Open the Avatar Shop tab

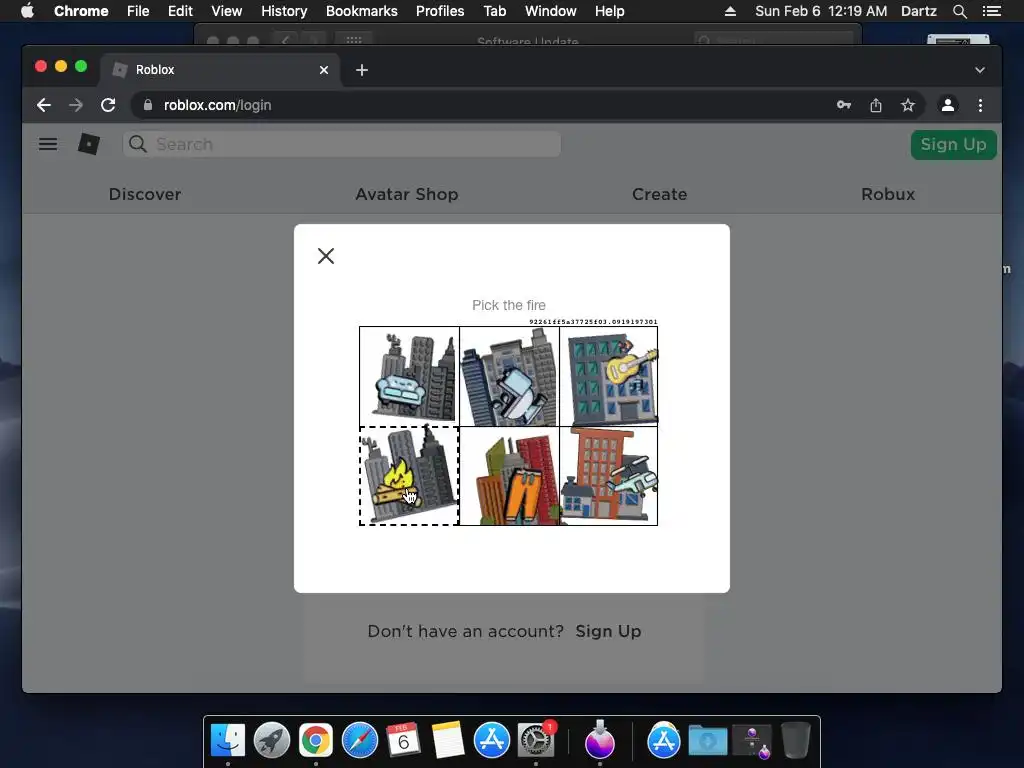pyautogui.click(x=407, y=195)
